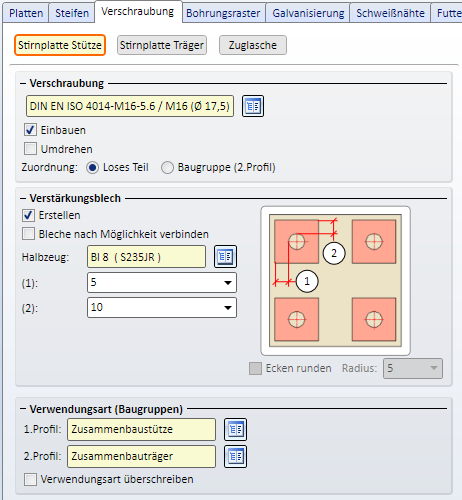Image resolution: width=462 pixels, height=500 pixels.
Task: Click the Stirnplatte Träger button
Action: pyautogui.click(x=162, y=45)
